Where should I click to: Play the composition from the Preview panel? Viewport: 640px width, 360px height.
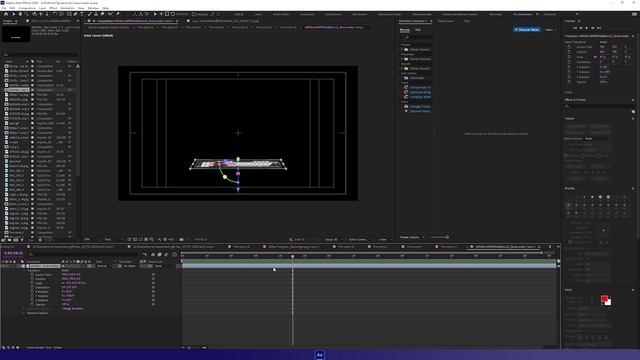click(587, 28)
